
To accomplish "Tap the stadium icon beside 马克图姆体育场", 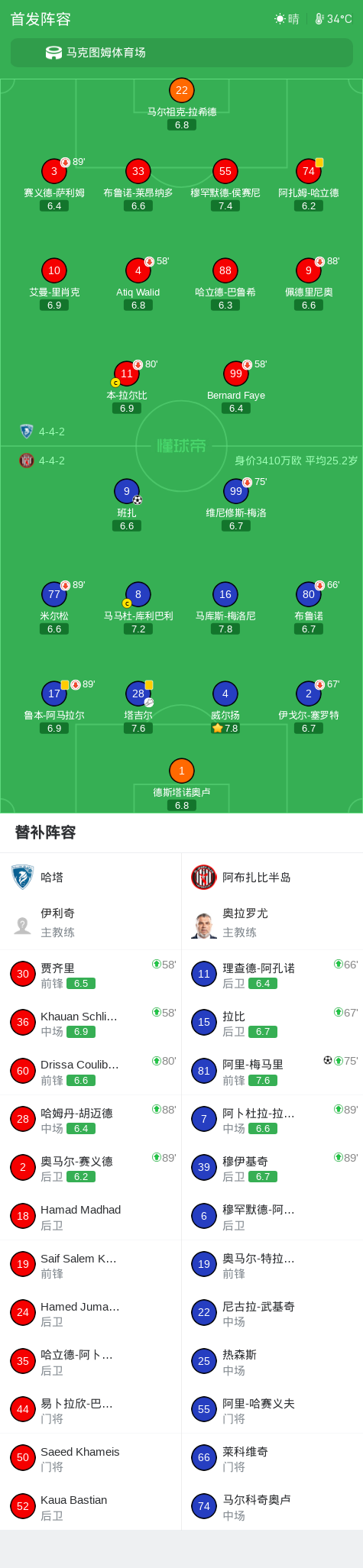I will (53, 53).
